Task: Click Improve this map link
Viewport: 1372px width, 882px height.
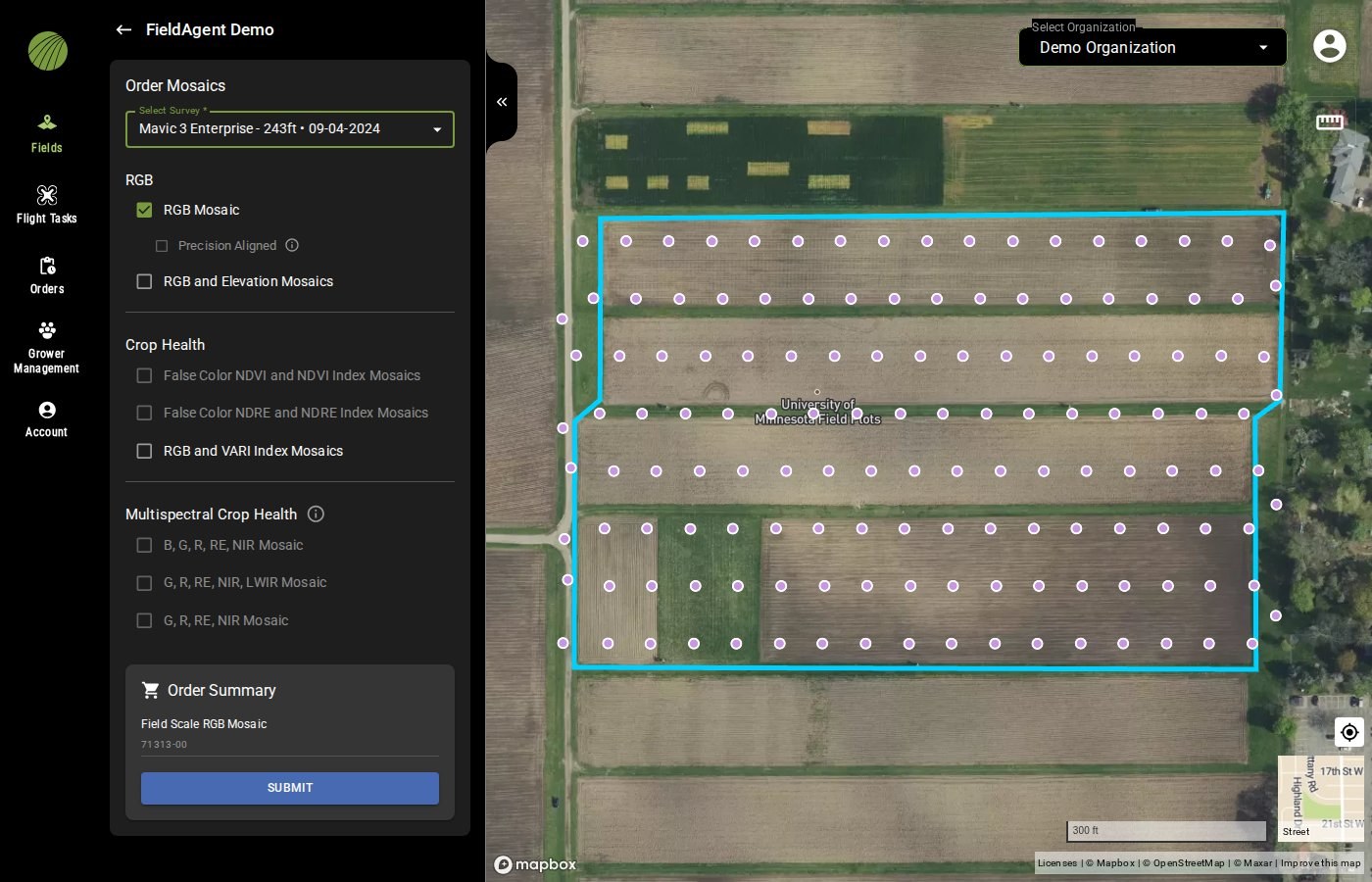Action: tap(1320, 863)
